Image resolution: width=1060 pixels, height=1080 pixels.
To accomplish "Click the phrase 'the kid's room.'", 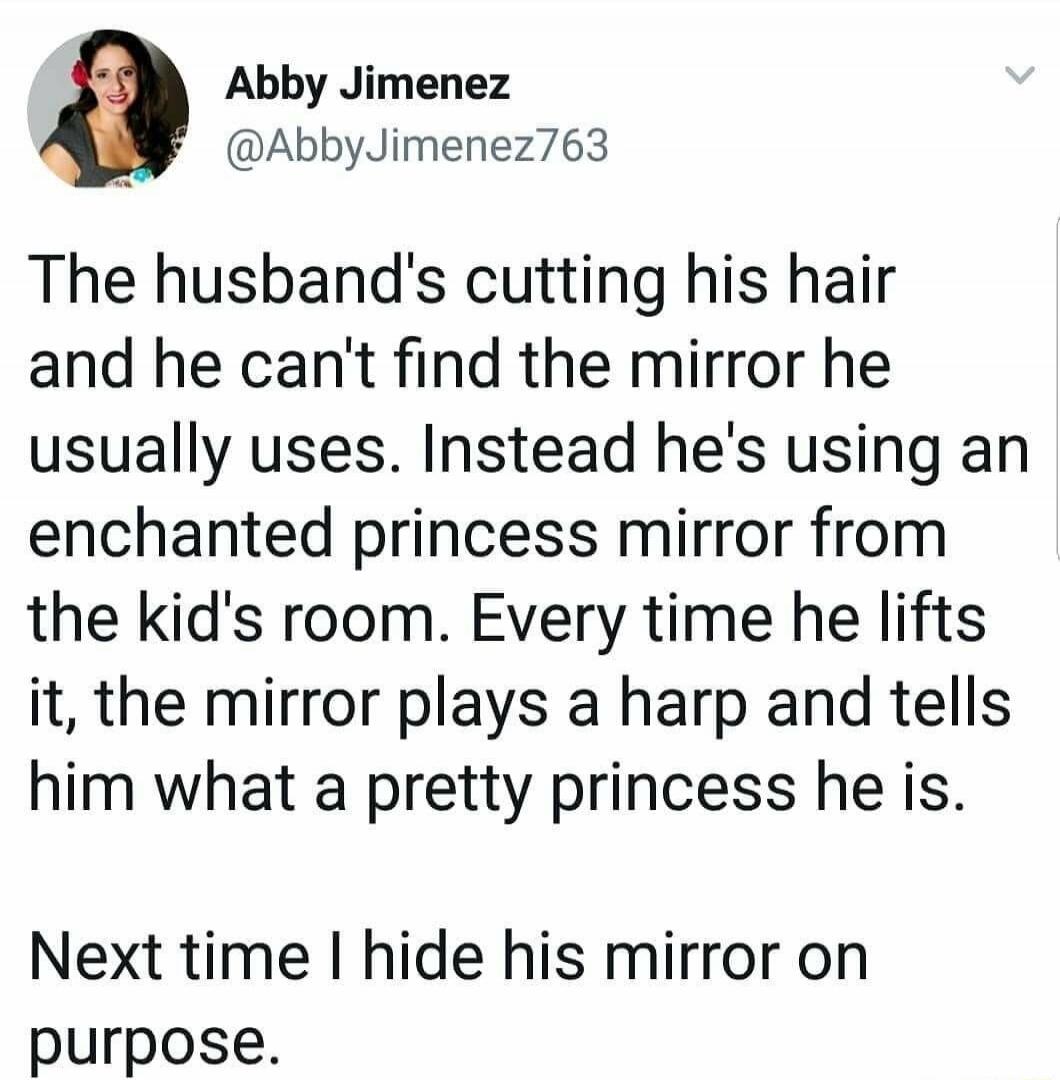I will [240, 619].
